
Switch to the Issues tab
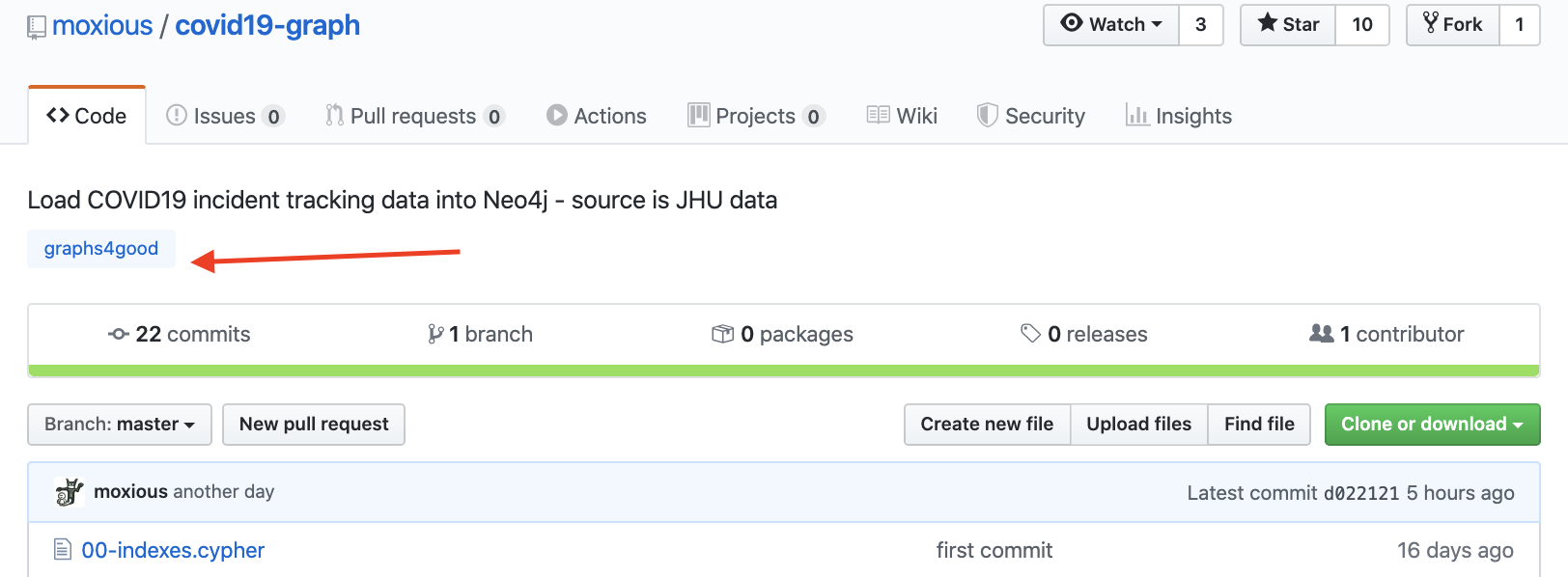(x=225, y=116)
